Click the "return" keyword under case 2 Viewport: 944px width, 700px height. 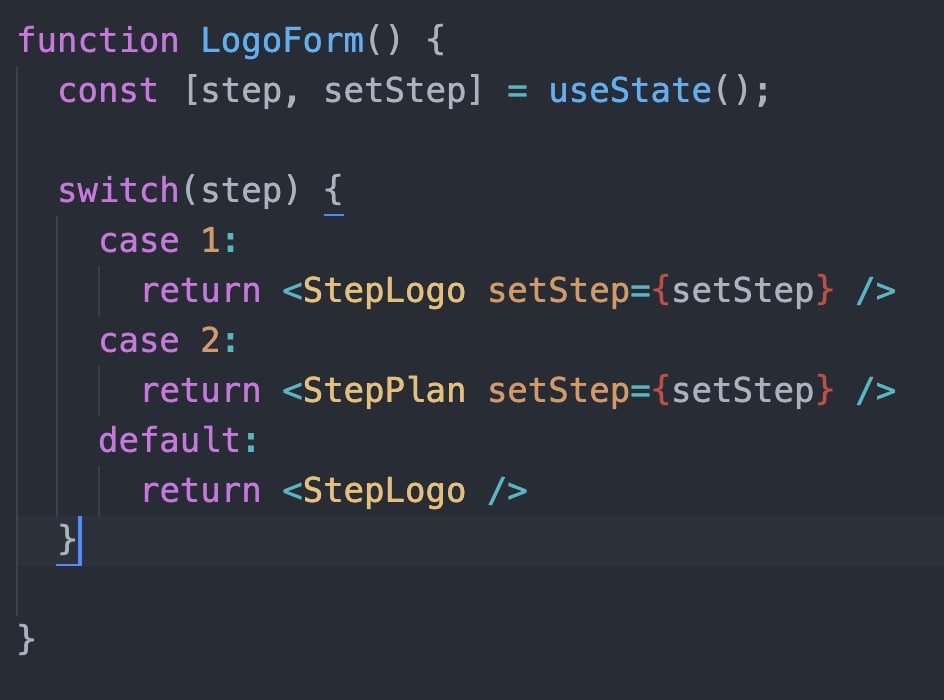200,391
